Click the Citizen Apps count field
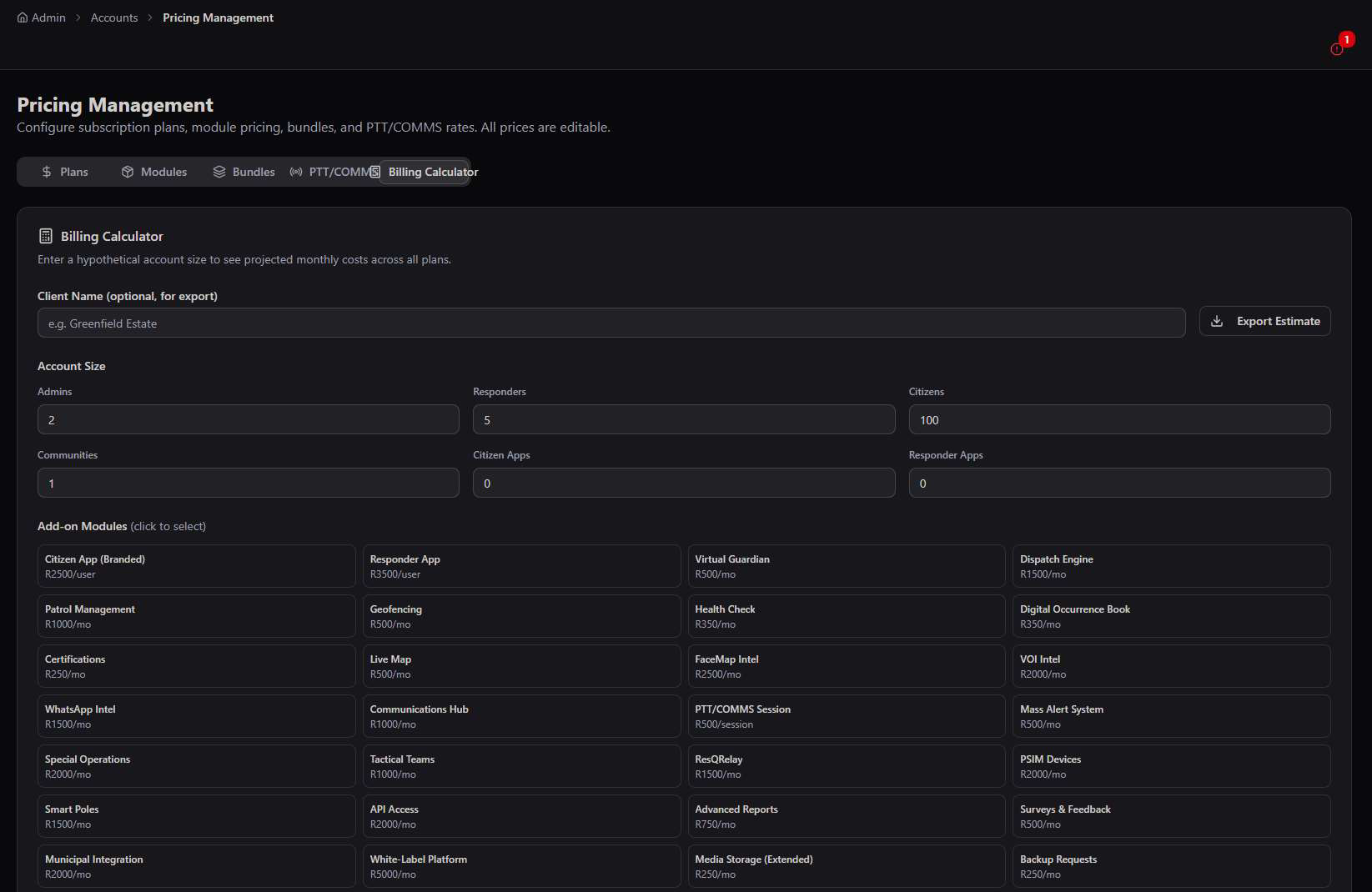The image size is (1372, 892). (684, 483)
